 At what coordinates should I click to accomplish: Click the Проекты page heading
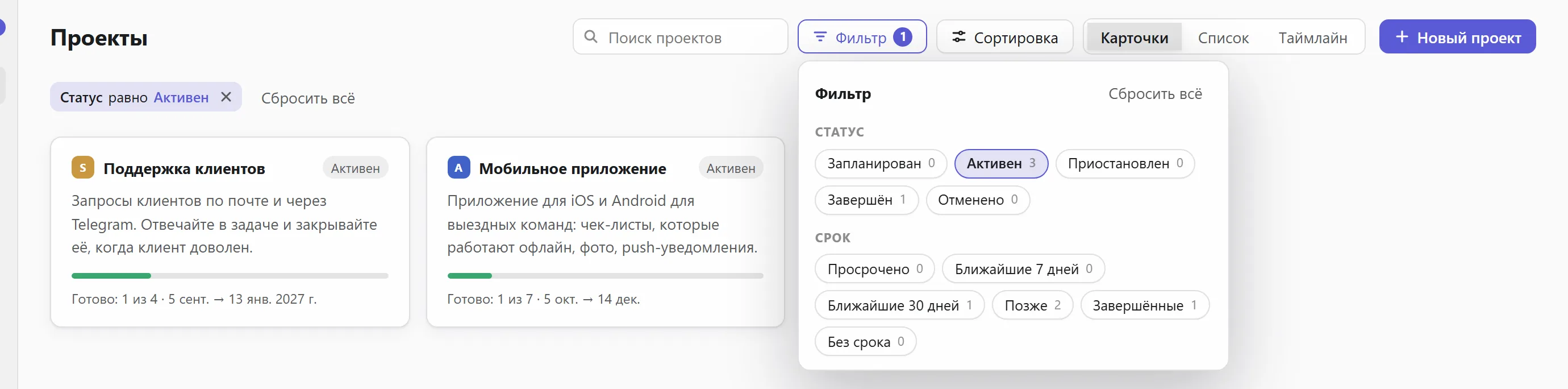(x=99, y=38)
